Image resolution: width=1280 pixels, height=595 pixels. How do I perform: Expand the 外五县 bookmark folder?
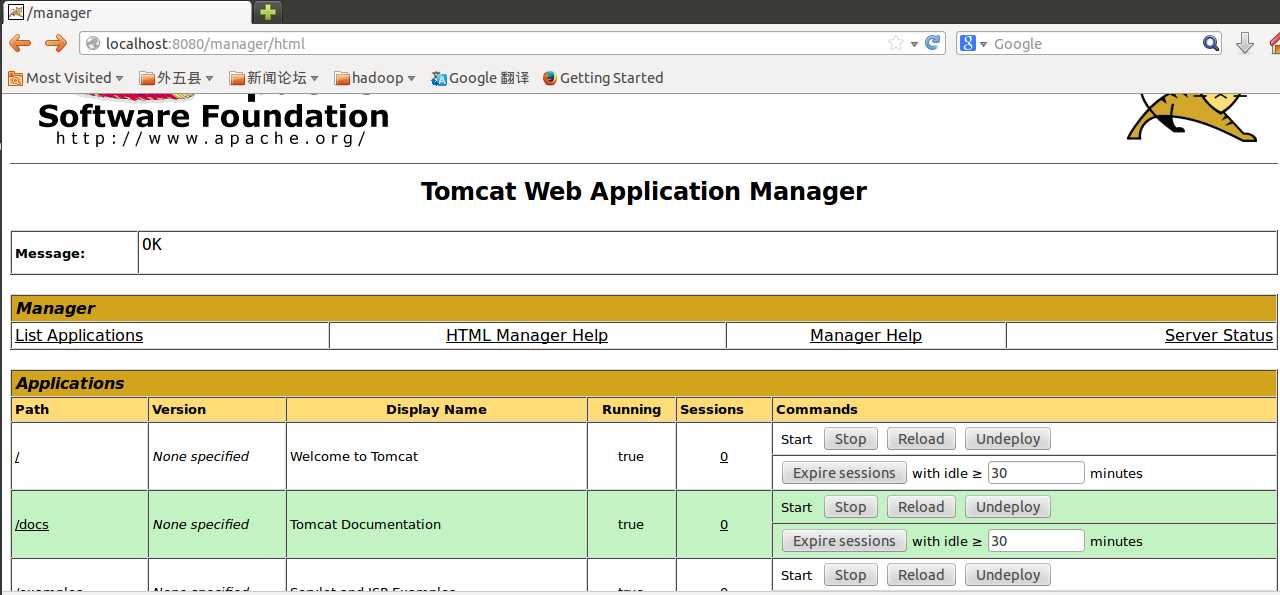pos(177,78)
